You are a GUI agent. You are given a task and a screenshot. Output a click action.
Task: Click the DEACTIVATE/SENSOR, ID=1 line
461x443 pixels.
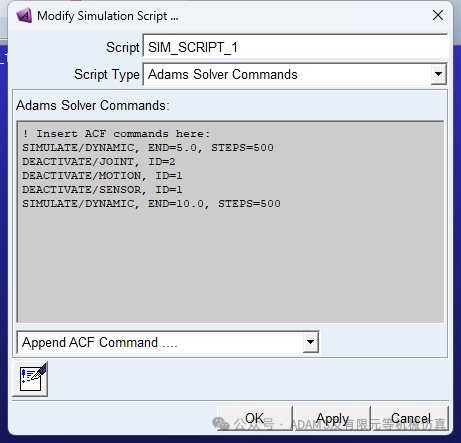[x=102, y=190]
